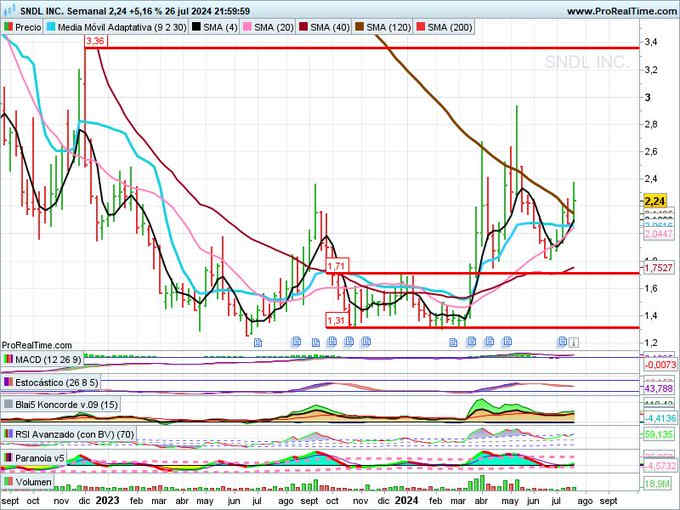This screenshot has height=510, width=680.
Task: Click the -4,4136 Koncorde value
Action: pyautogui.click(x=658, y=418)
